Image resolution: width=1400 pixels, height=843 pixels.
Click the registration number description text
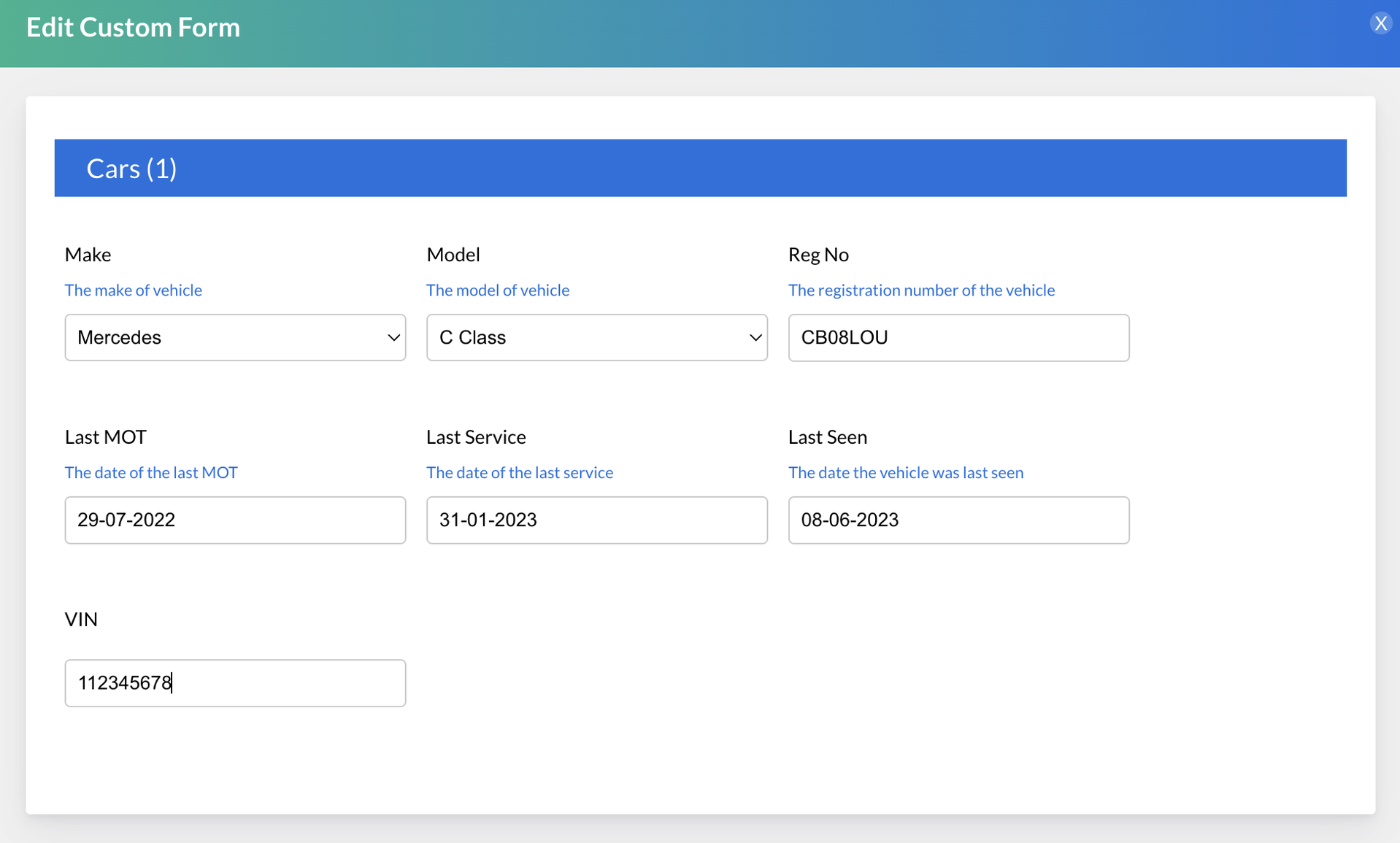[x=920, y=290]
